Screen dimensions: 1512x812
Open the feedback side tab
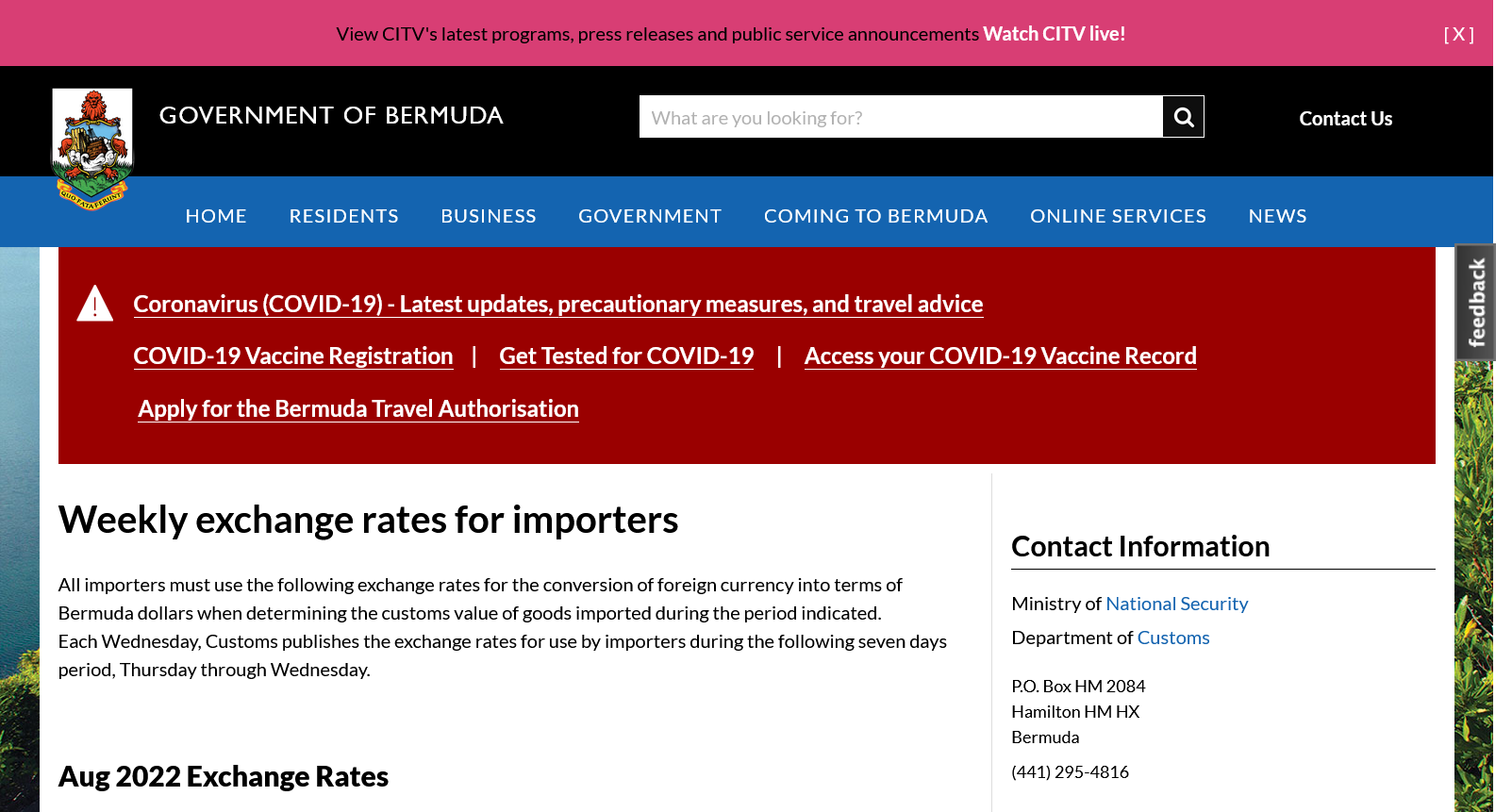coord(1475,302)
